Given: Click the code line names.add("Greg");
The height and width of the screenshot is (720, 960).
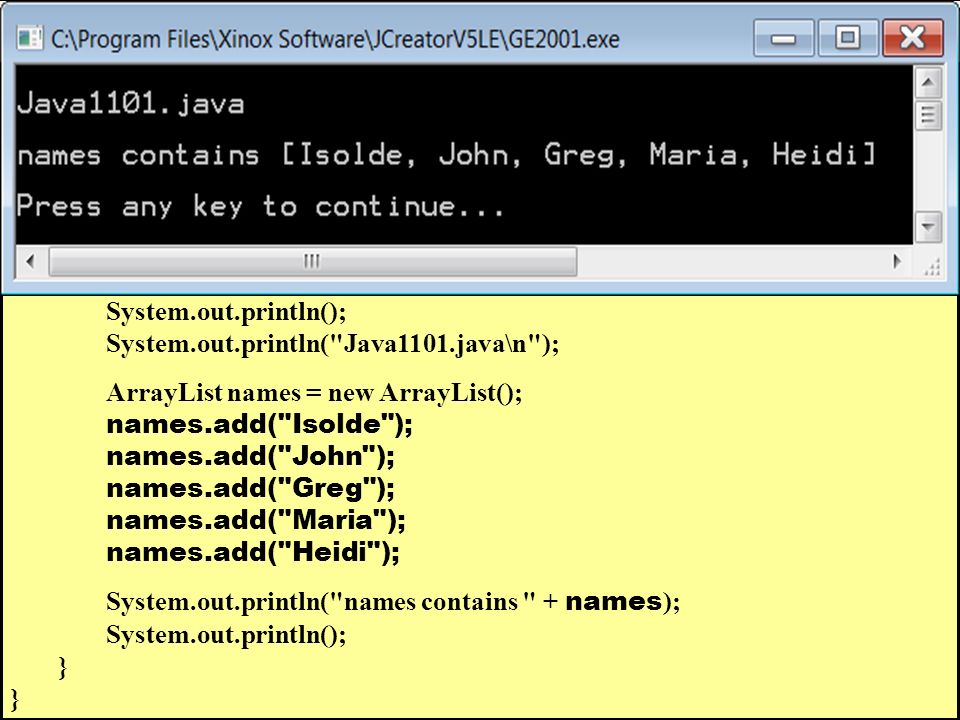Looking at the screenshot, I should [250, 489].
